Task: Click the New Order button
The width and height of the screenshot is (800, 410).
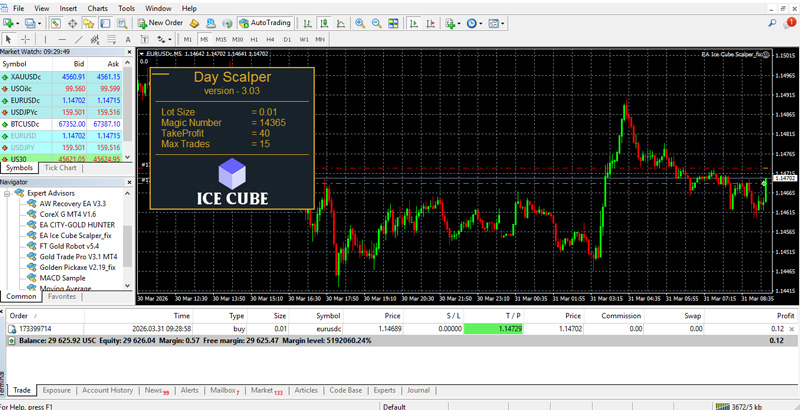Action: click(160, 23)
